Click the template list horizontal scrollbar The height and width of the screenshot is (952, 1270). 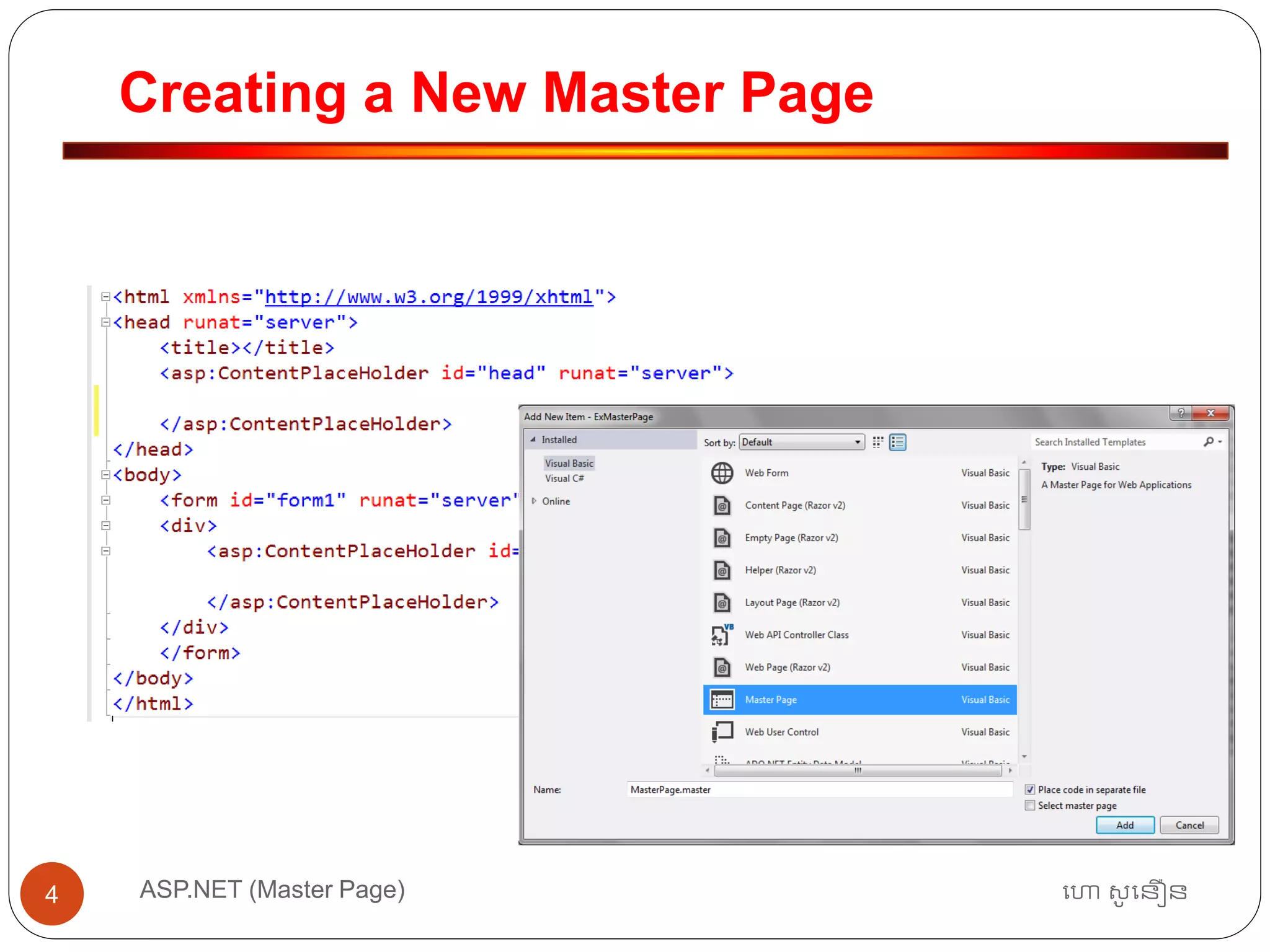858,771
